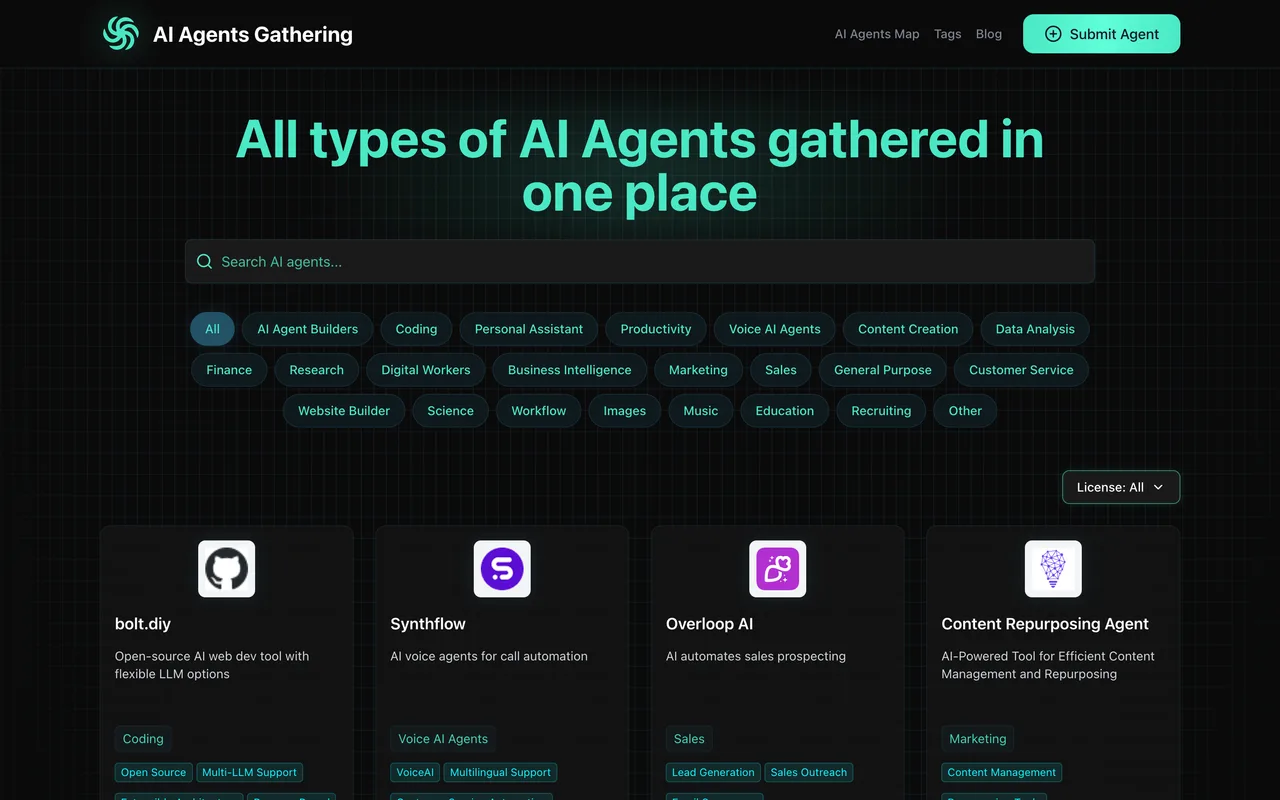Select the Personal Assistant filter

coord(528,329)
